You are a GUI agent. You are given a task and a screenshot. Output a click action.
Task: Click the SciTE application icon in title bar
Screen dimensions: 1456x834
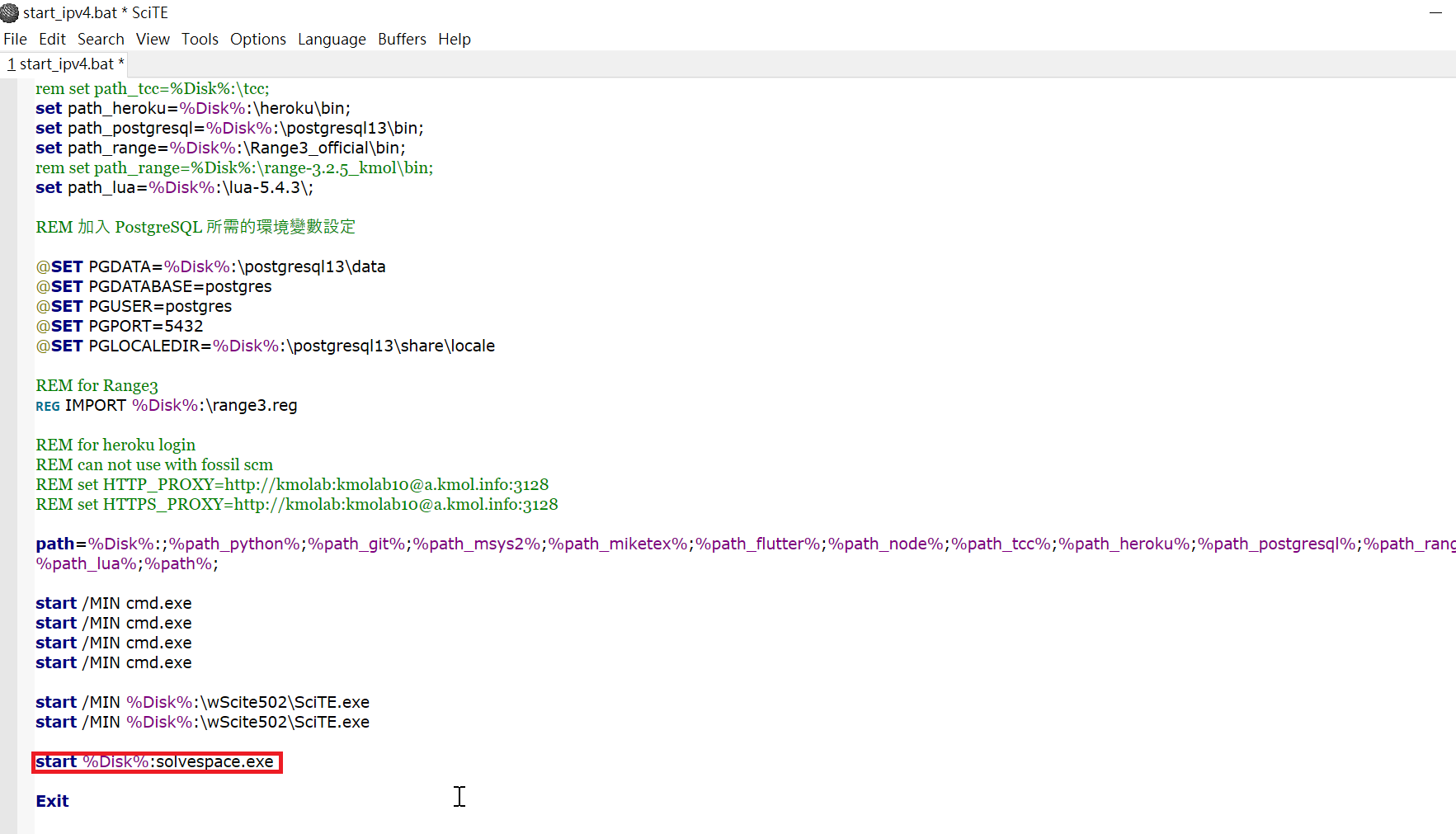click(x=10, y=12)
